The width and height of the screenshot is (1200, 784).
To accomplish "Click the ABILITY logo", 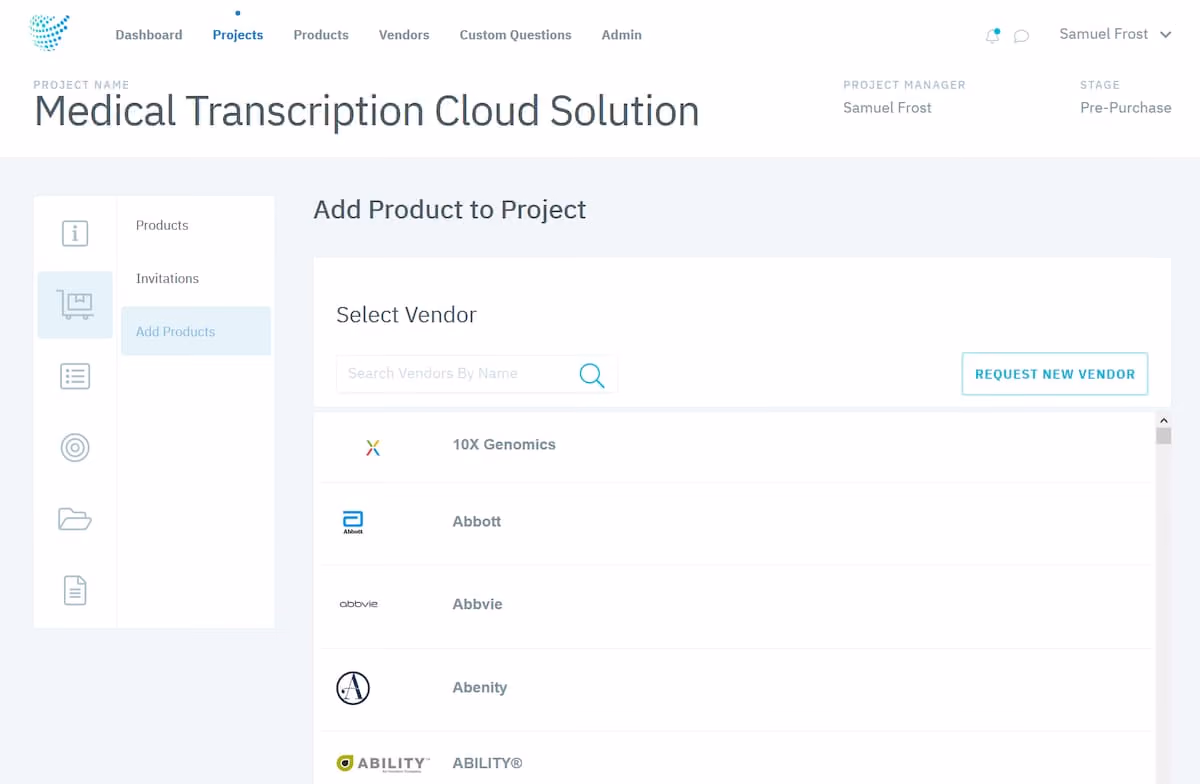I will [x=383, y=764].
